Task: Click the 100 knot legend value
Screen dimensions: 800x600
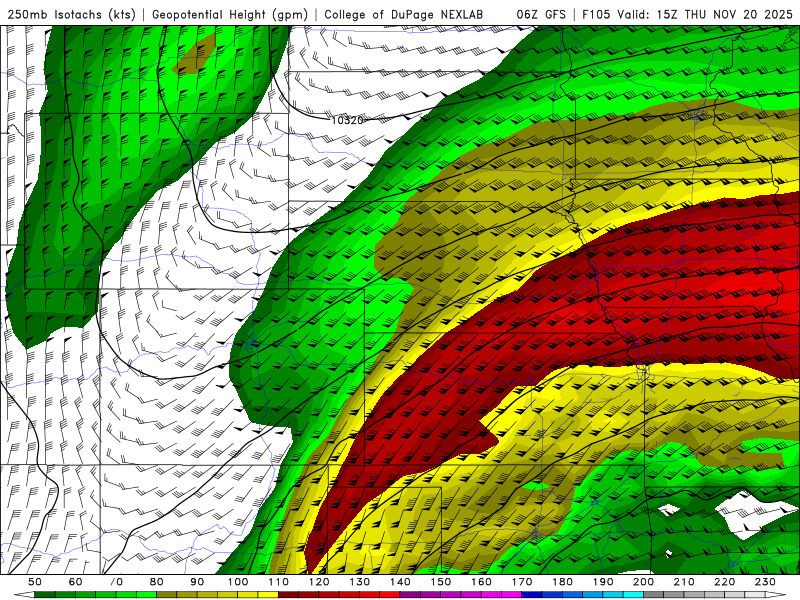Action: click(x=238, y=582)
